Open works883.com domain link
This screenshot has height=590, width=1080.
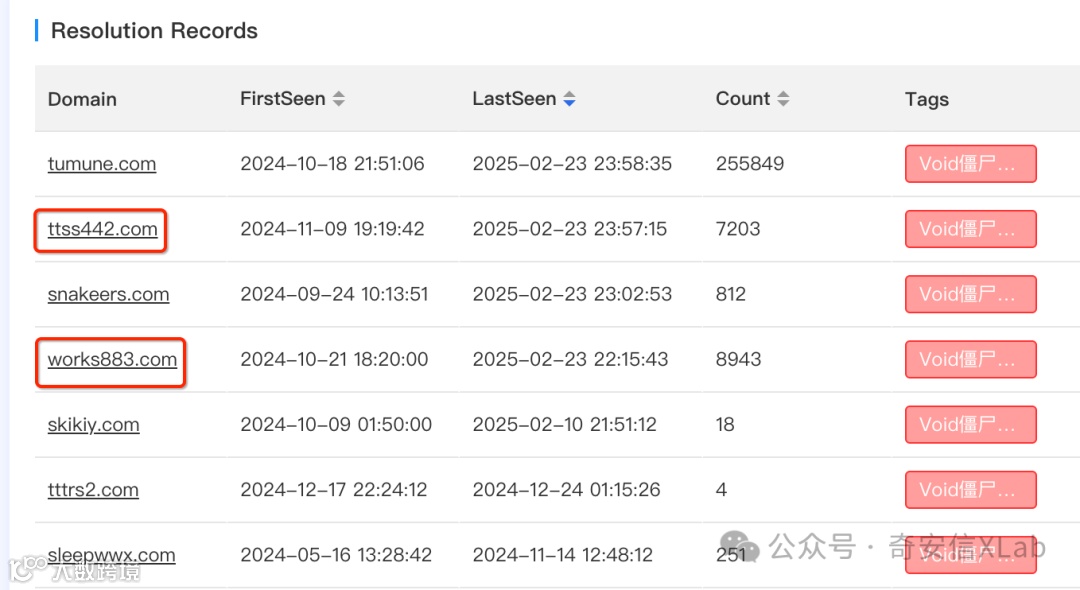coord(112,359)
